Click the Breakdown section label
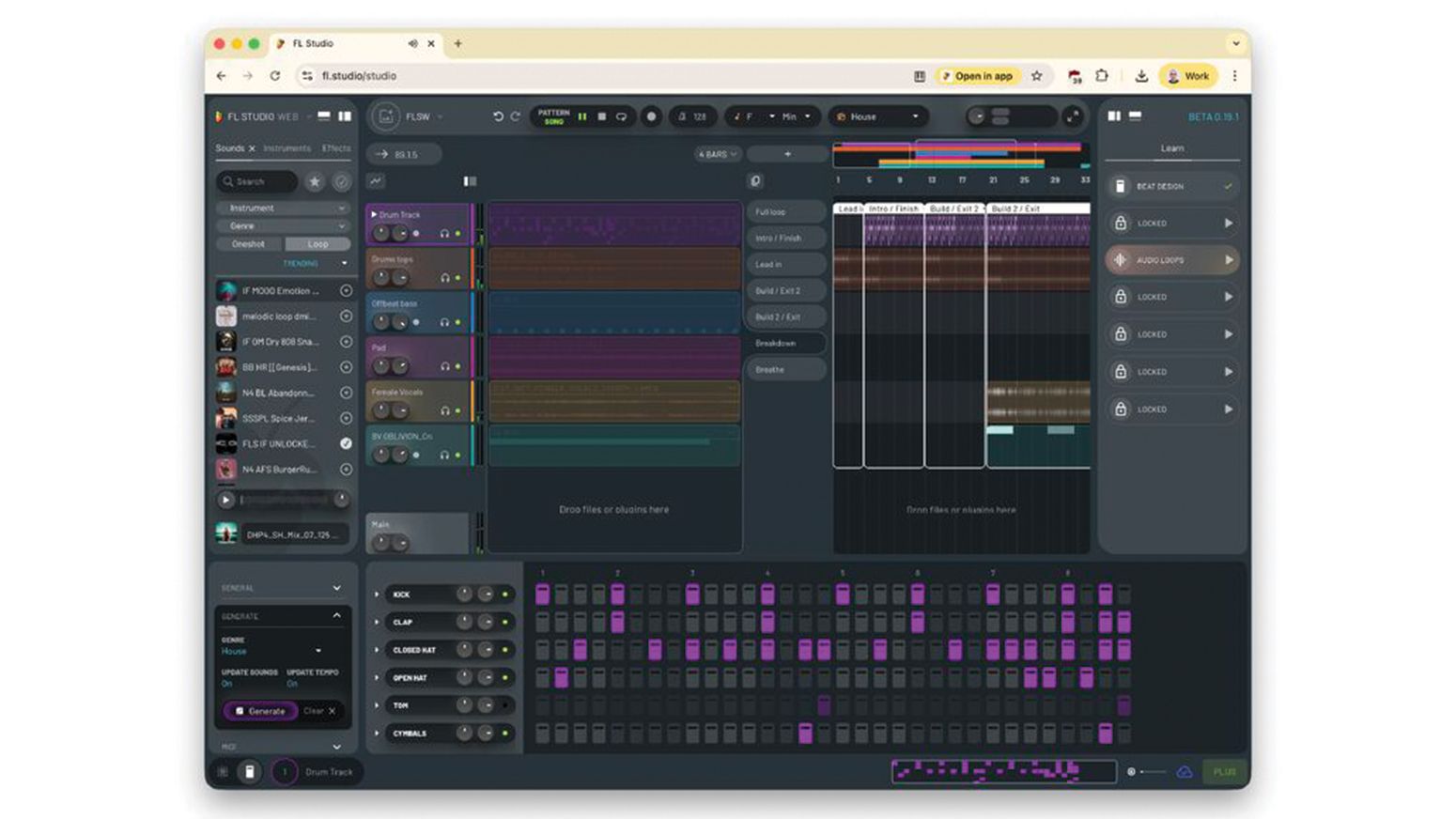Viewport: 1456px width, 819px height. [x=784, y=343]
